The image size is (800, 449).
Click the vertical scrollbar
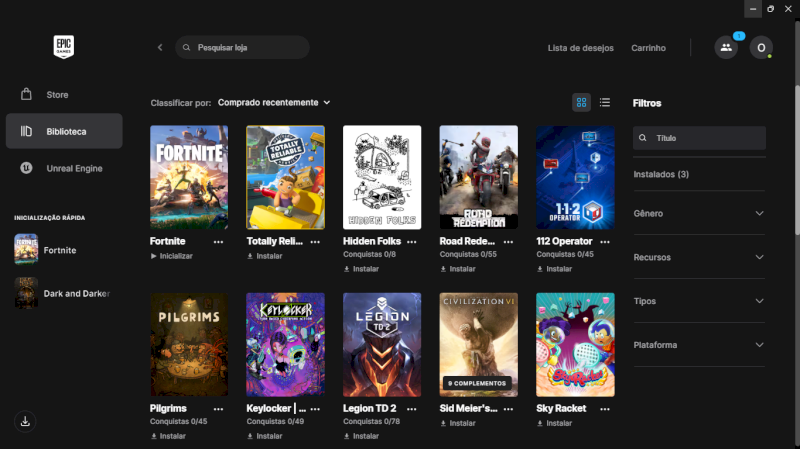click(797, 161)
